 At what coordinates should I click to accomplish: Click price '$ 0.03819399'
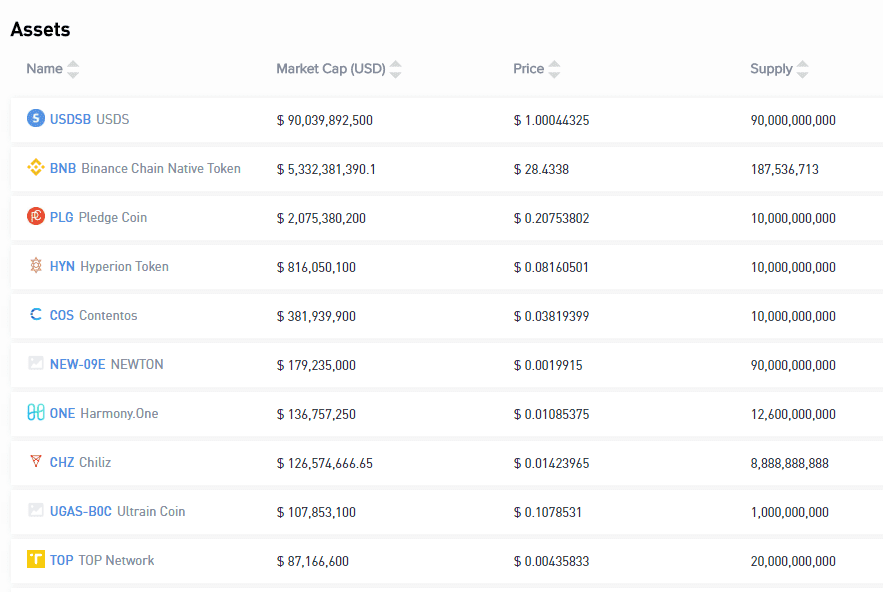[551, 316]
